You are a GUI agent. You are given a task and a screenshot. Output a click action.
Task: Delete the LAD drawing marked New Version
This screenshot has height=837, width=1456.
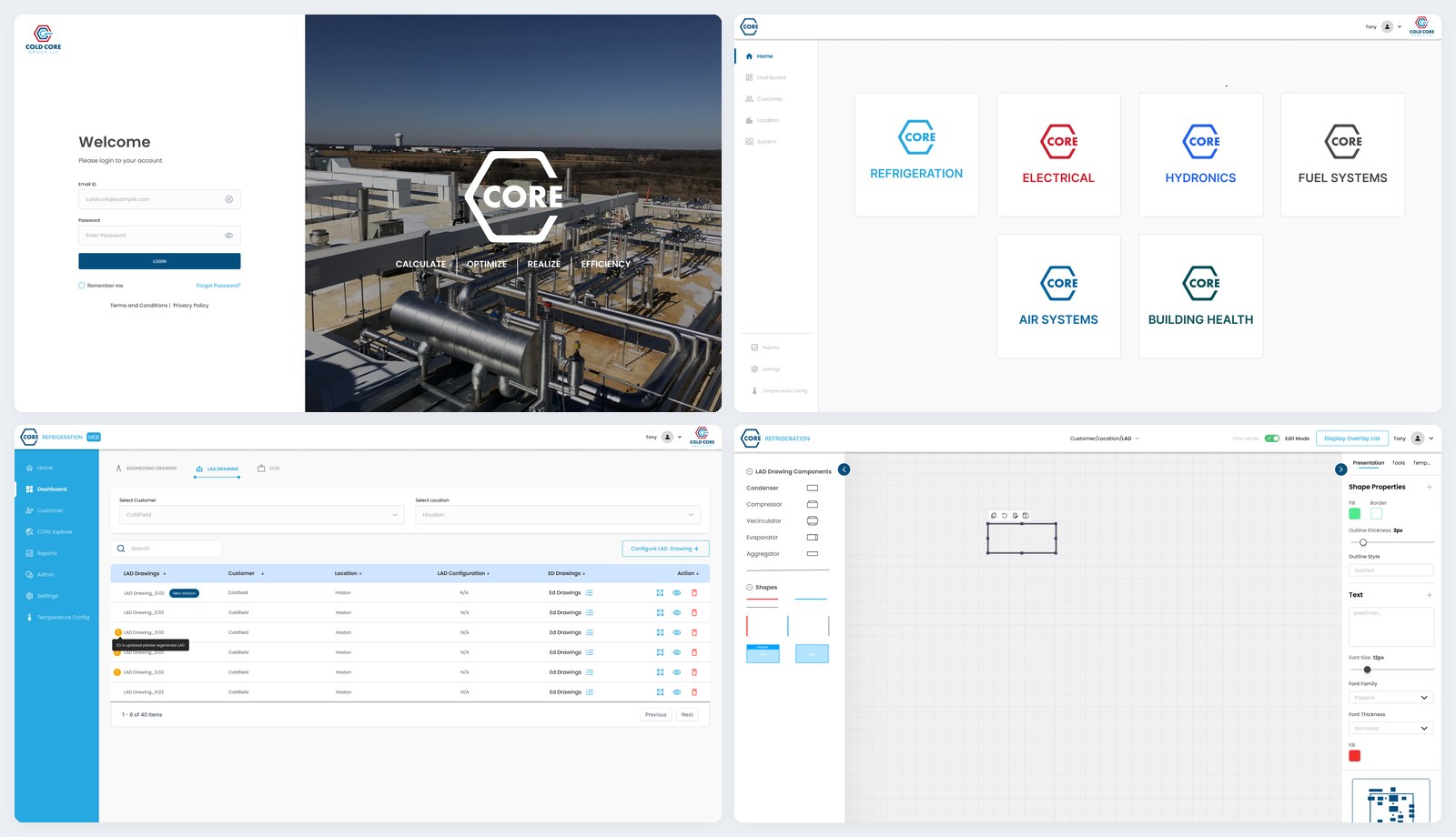point(694,592)
